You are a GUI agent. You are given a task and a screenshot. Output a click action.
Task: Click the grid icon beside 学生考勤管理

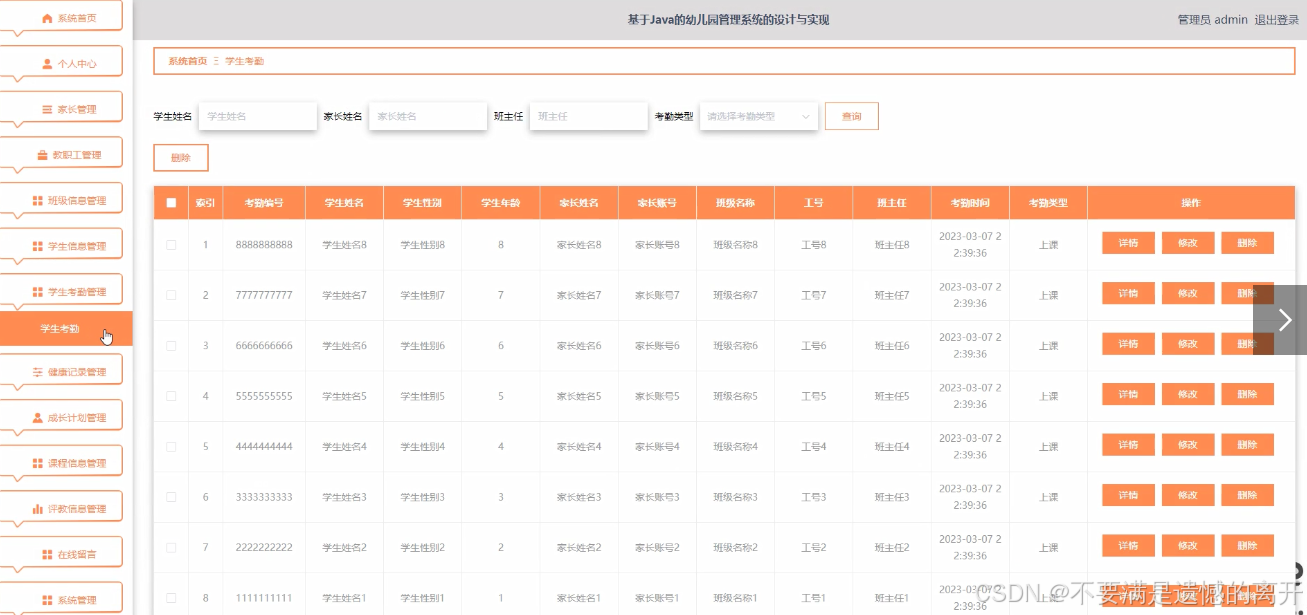pos(38,292)
